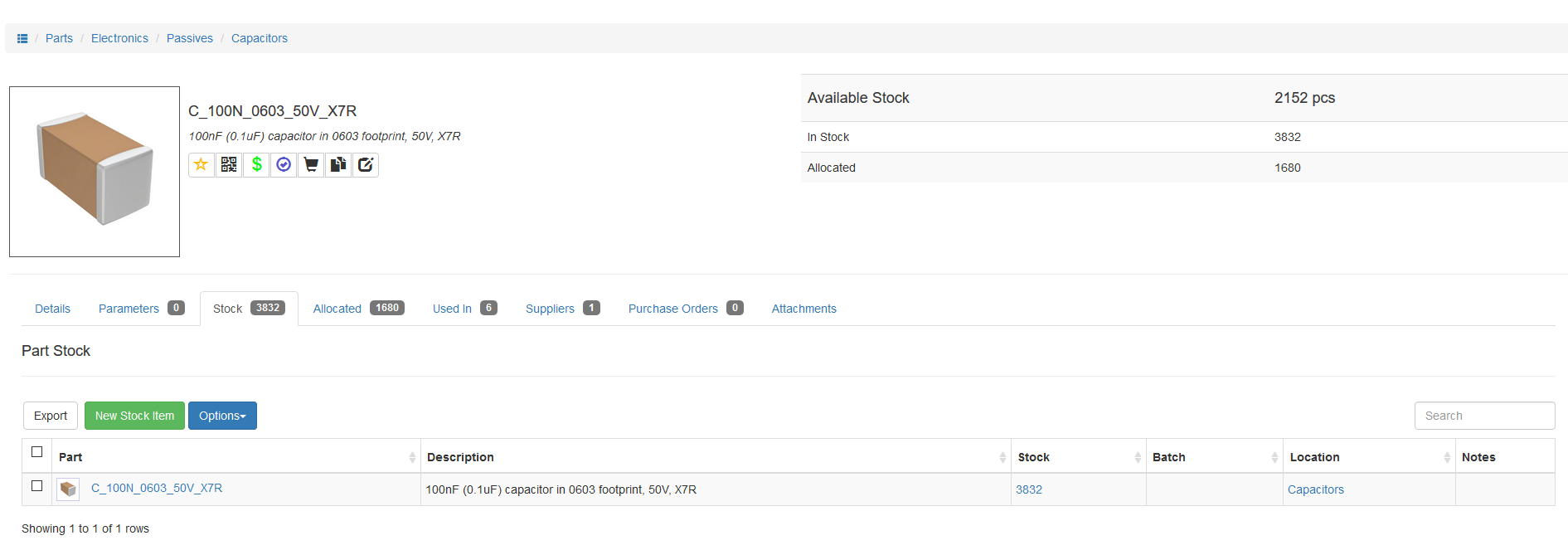The image size is (1568, 555).
Task: Duplicate the part with copy icon
Action: pos(338,165)
